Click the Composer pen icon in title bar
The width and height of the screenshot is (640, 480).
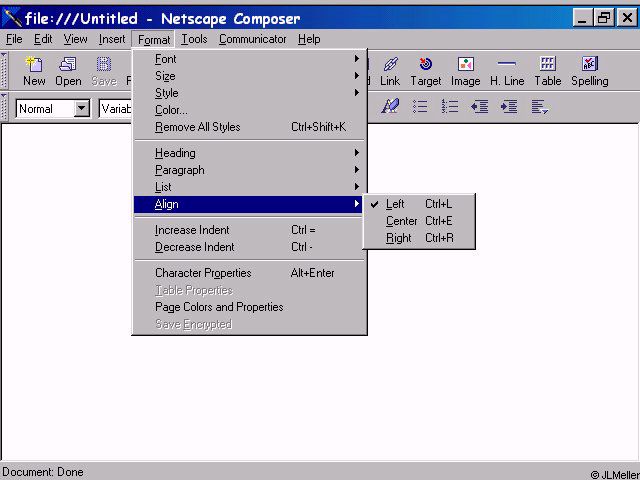(x=12, y=18)
